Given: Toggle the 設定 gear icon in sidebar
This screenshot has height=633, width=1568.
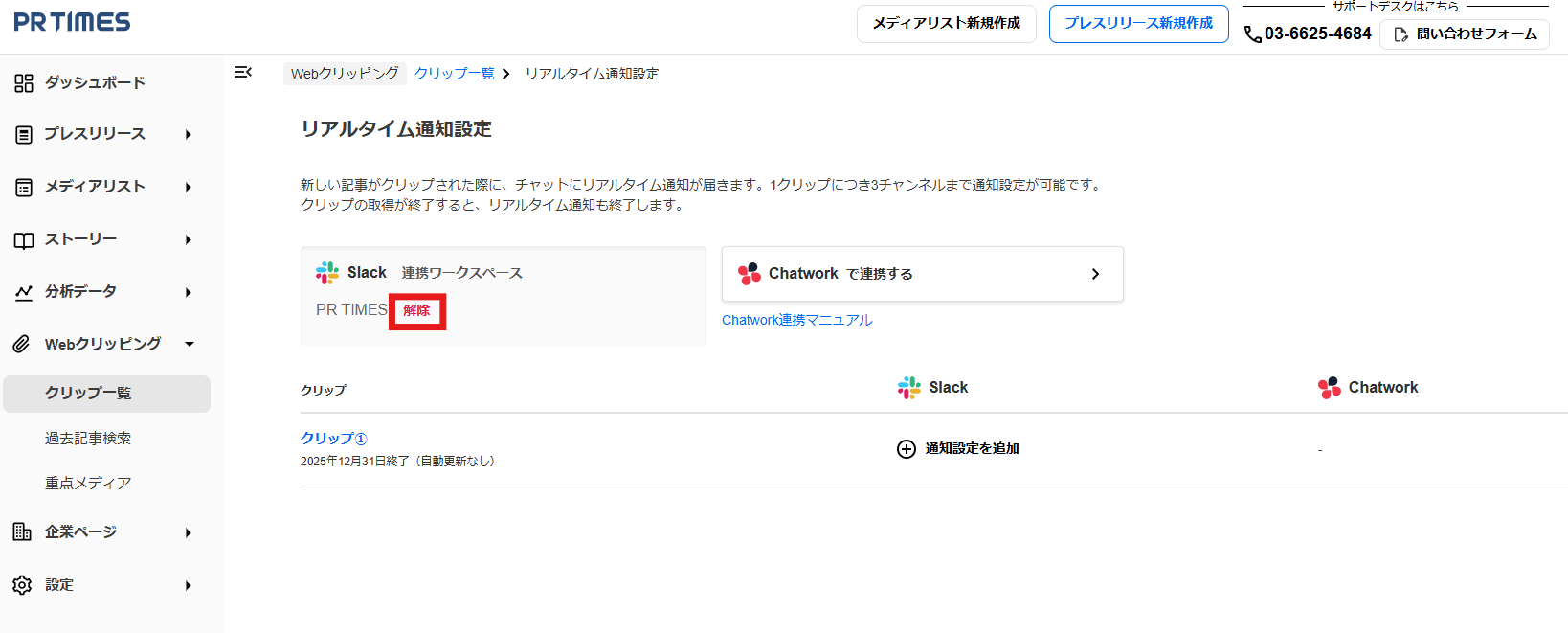Looking at the screenshot, I should (x=24, y=584).
